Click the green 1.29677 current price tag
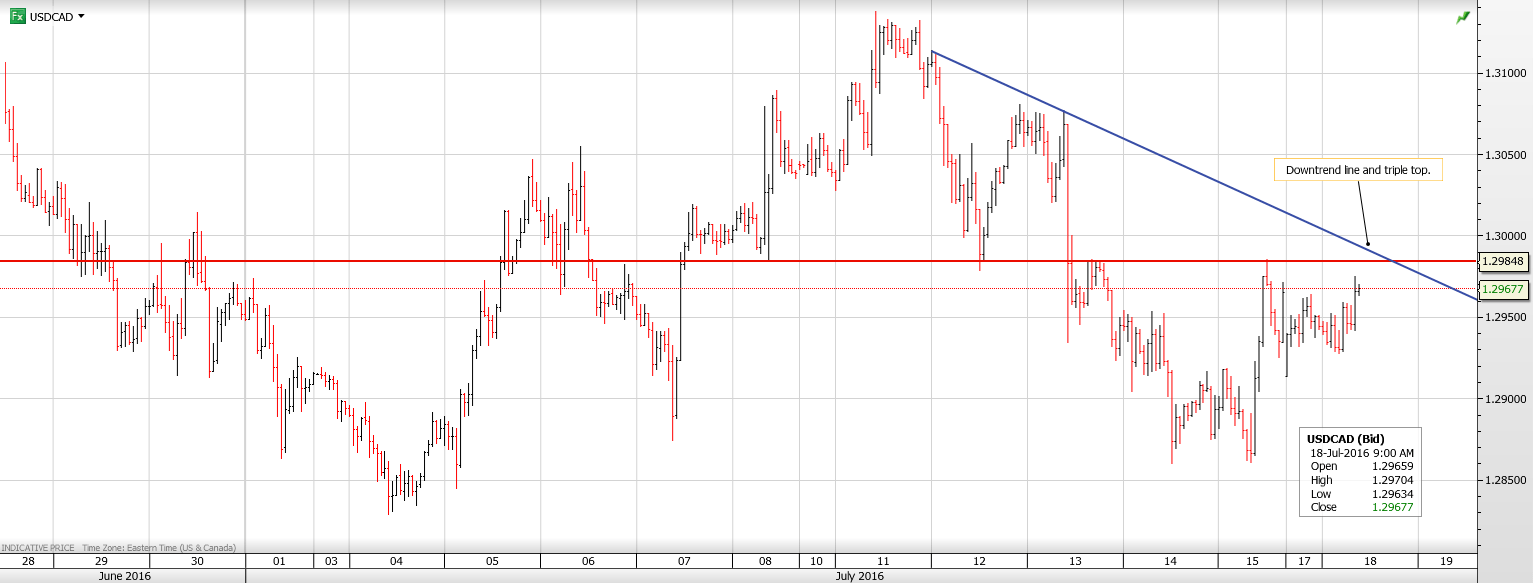 [x=1503, y=289]
